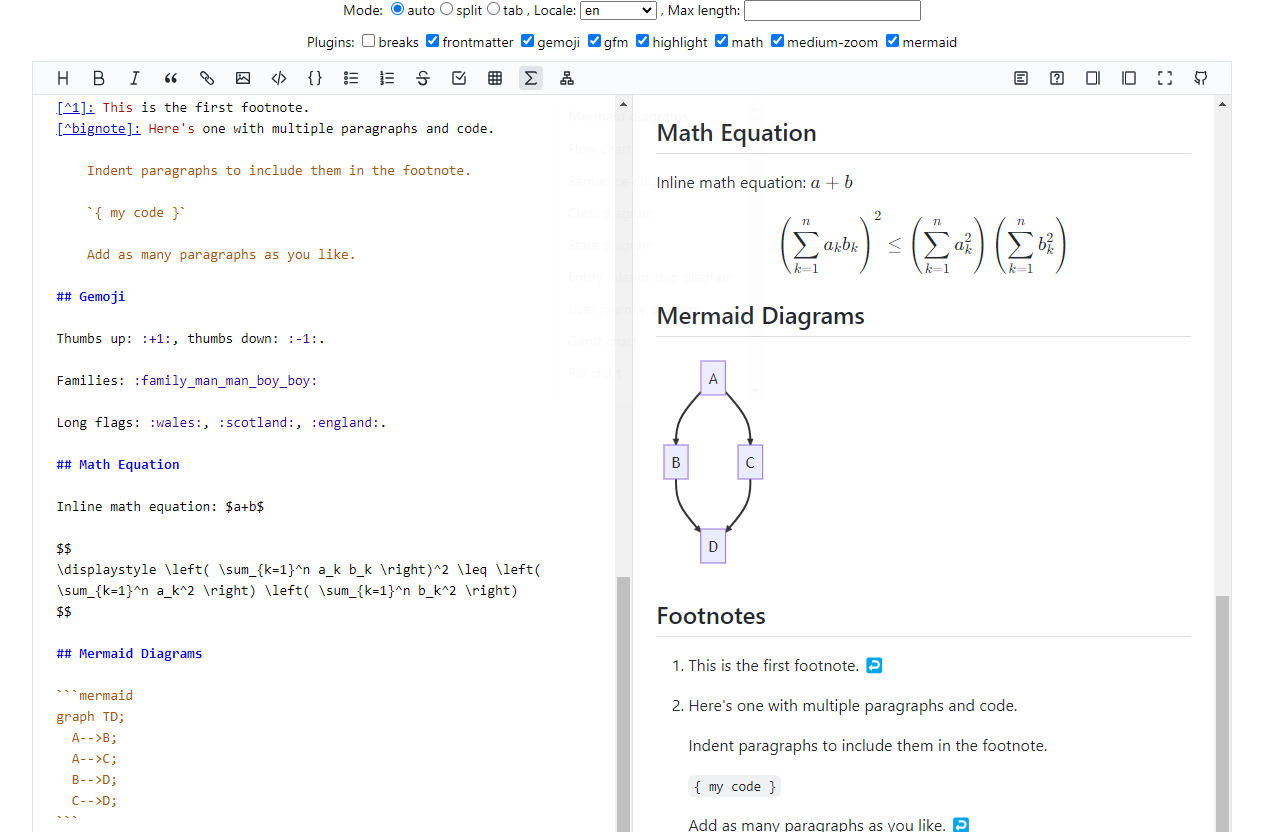Open the insert link tool
This screenshot has height=832, width=1287.
[x=207, y=77]
